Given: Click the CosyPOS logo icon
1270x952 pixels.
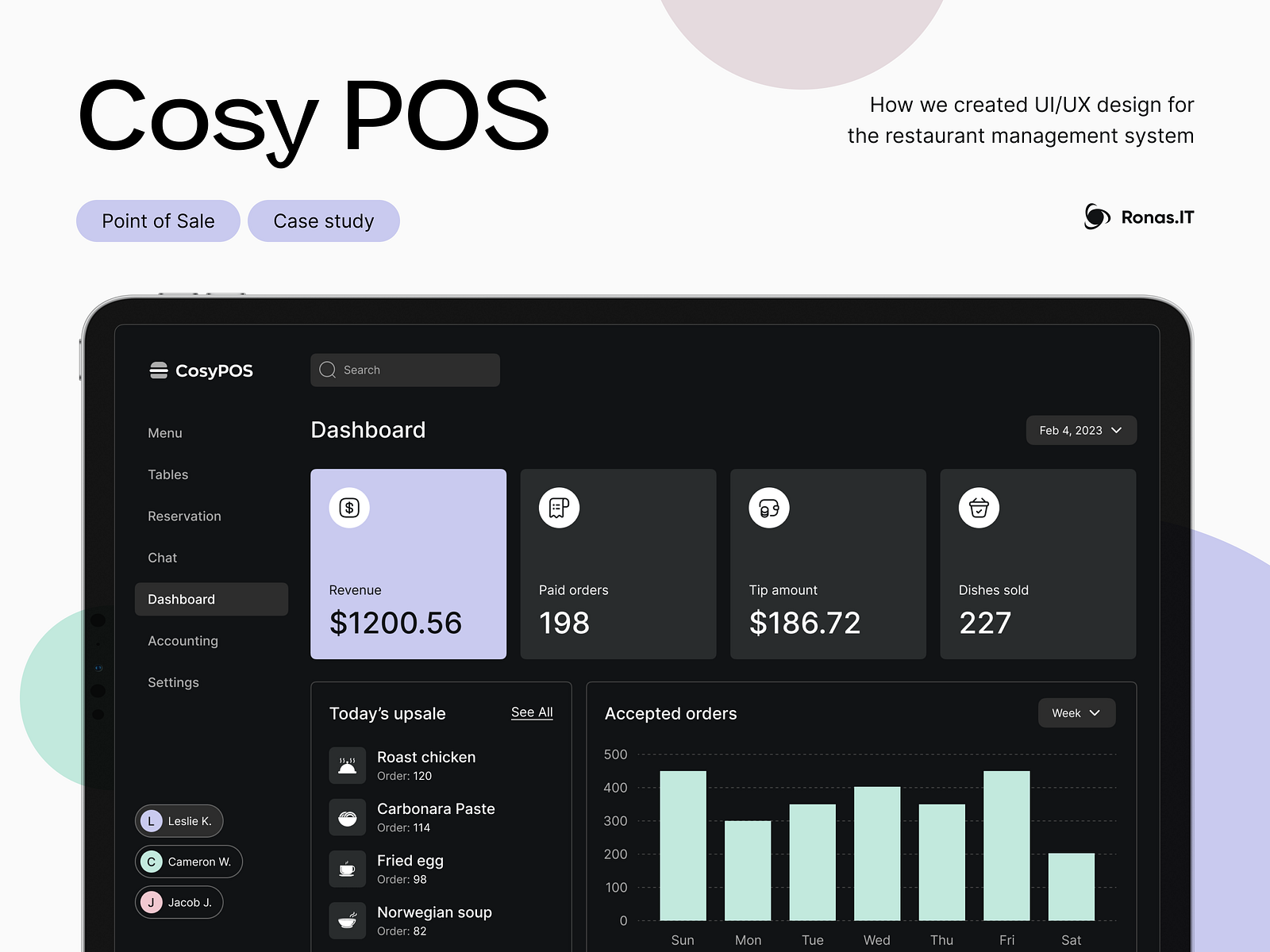Looking at the screenshot, I should 158,370.
